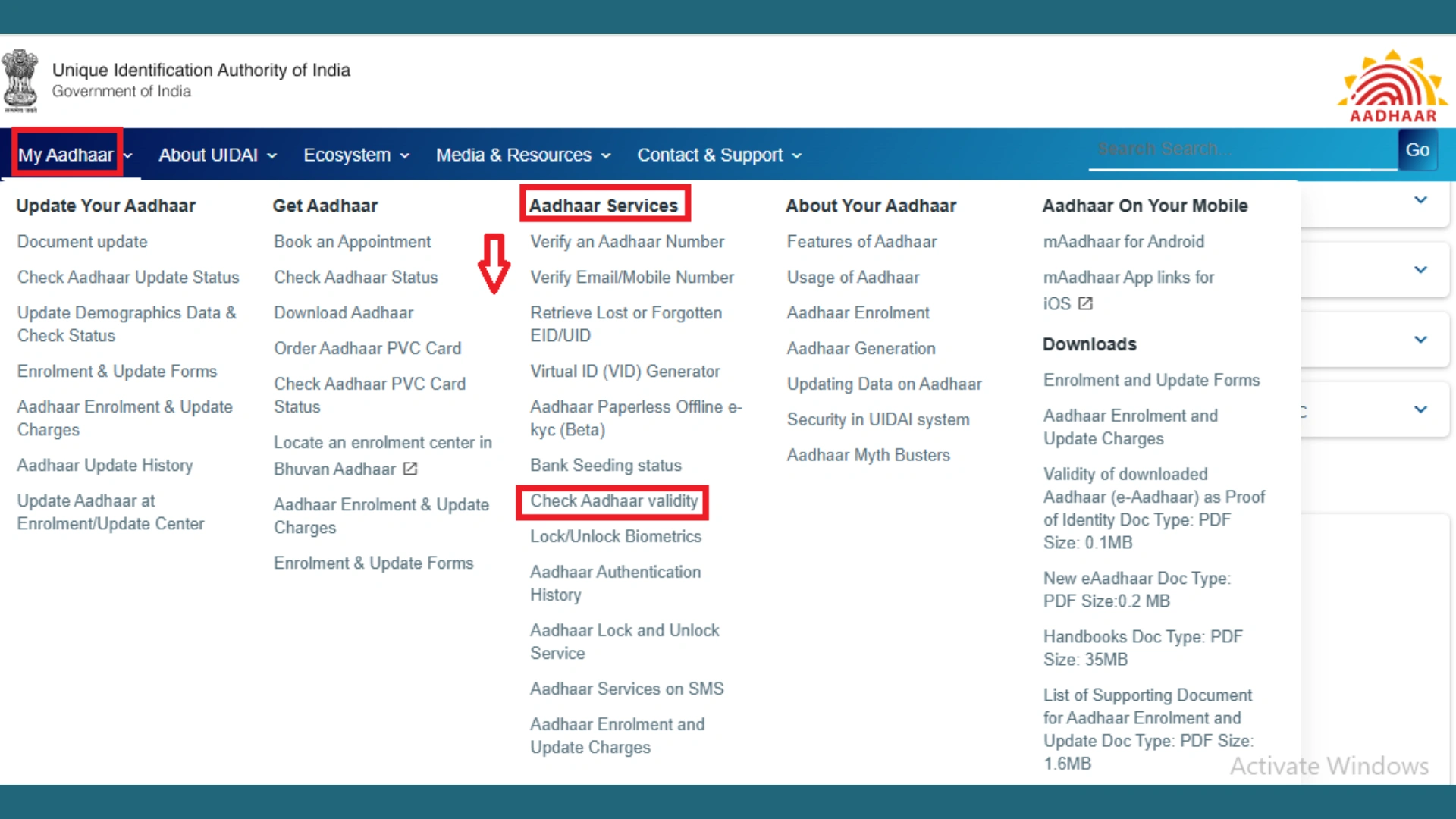Open external link icon beside iOS
Screen dimensions: 1456x819
click(1086, 303)
